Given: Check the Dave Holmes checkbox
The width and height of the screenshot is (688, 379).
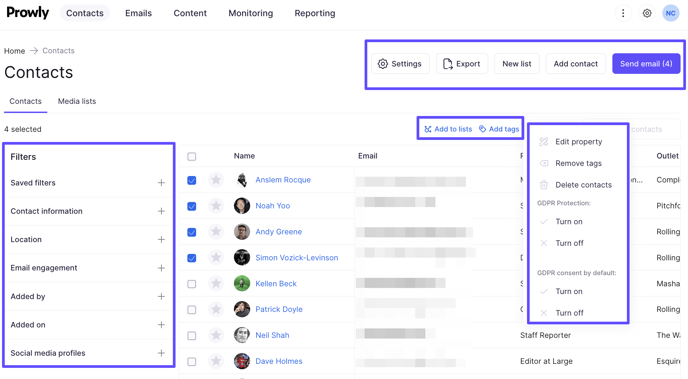Looking at the screenshot, I should tap(192, 361).
